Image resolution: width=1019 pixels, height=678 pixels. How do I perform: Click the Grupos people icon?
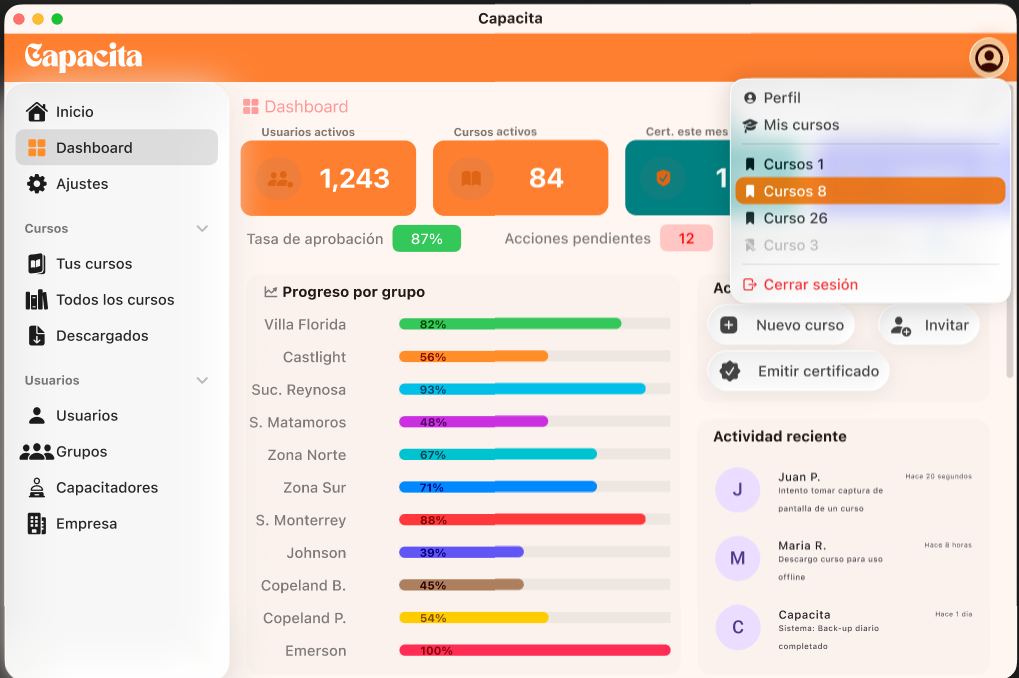(37, 451)
